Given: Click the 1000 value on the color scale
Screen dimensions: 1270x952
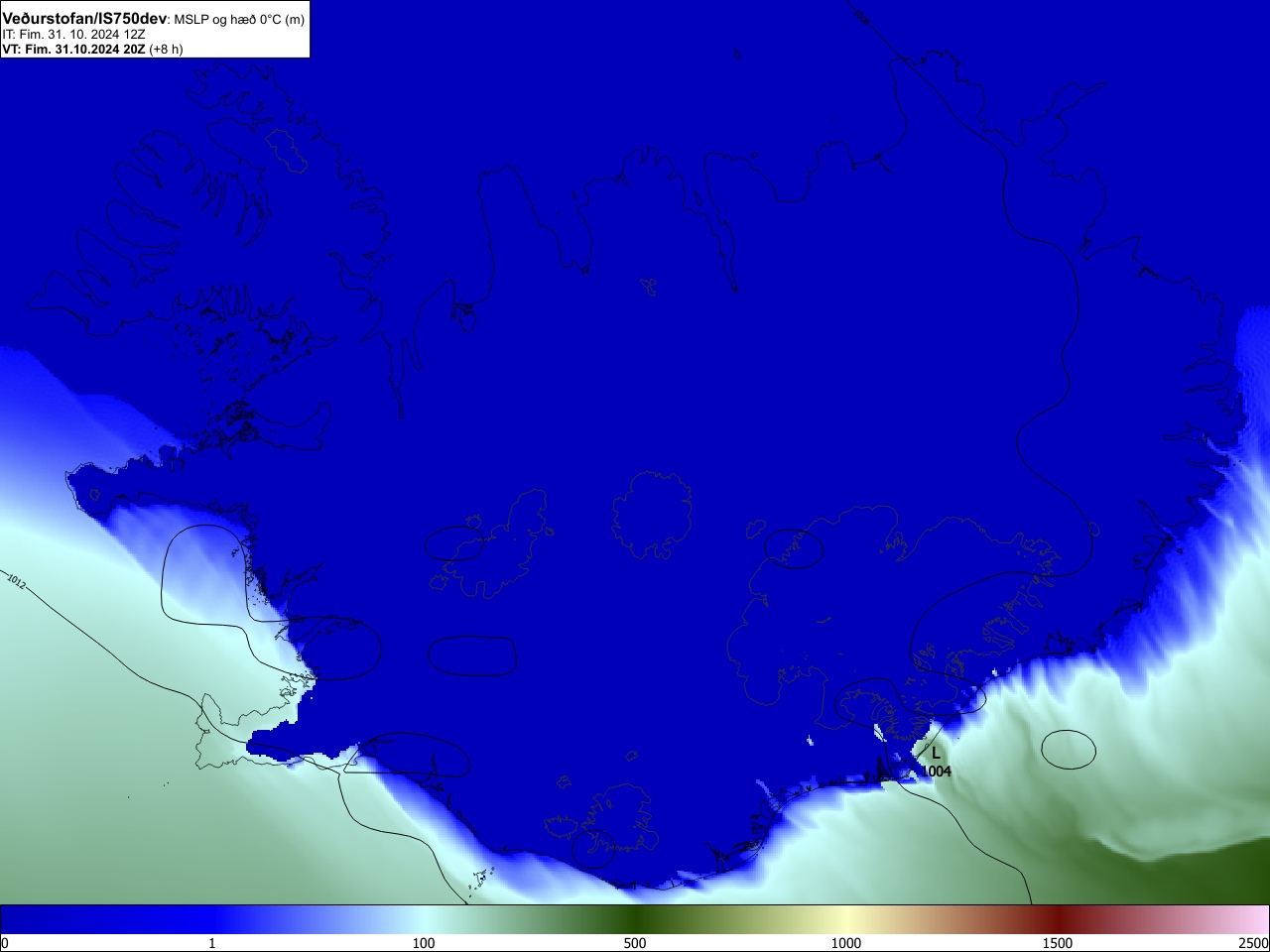Looking at the screenshot, I should (x=846, y=943).
